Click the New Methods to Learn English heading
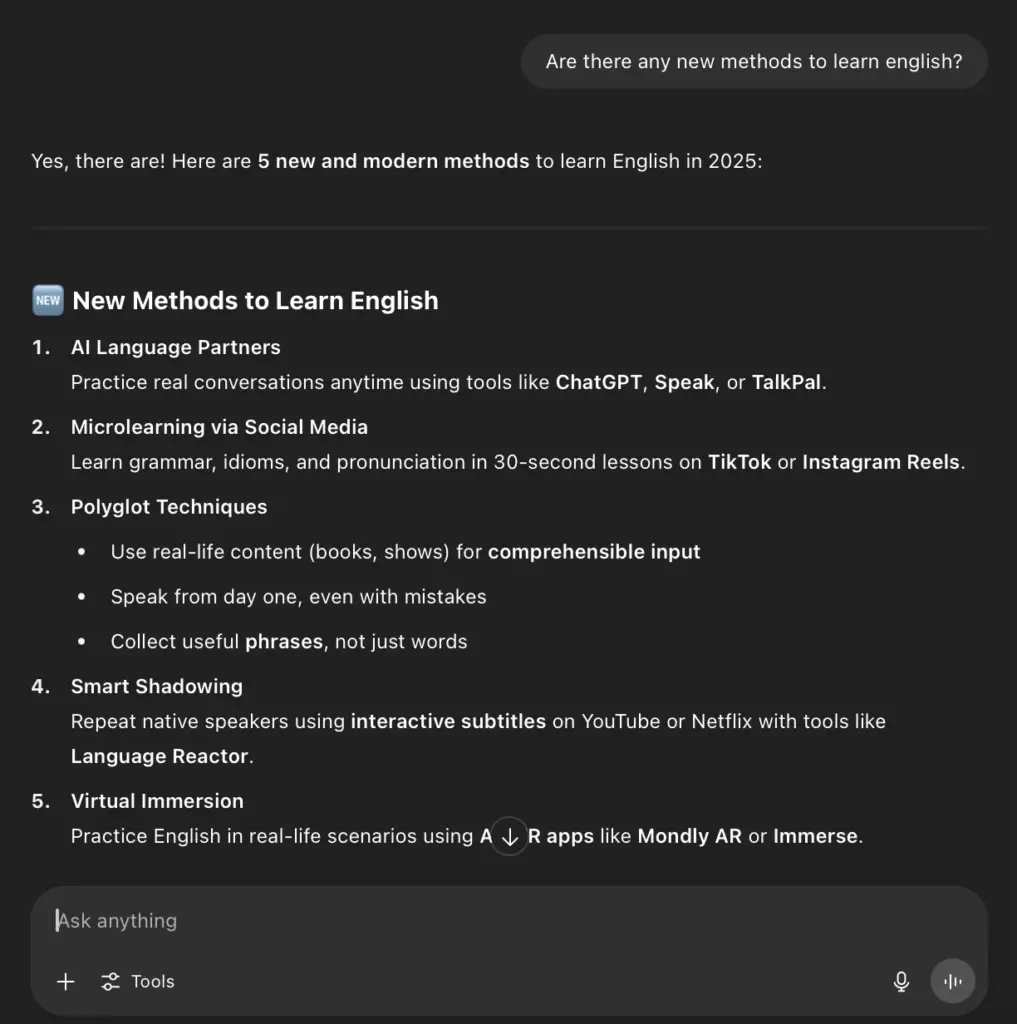Viewport: 1017px width, 1024px height. pyautogui.click(x=255, y=300)
